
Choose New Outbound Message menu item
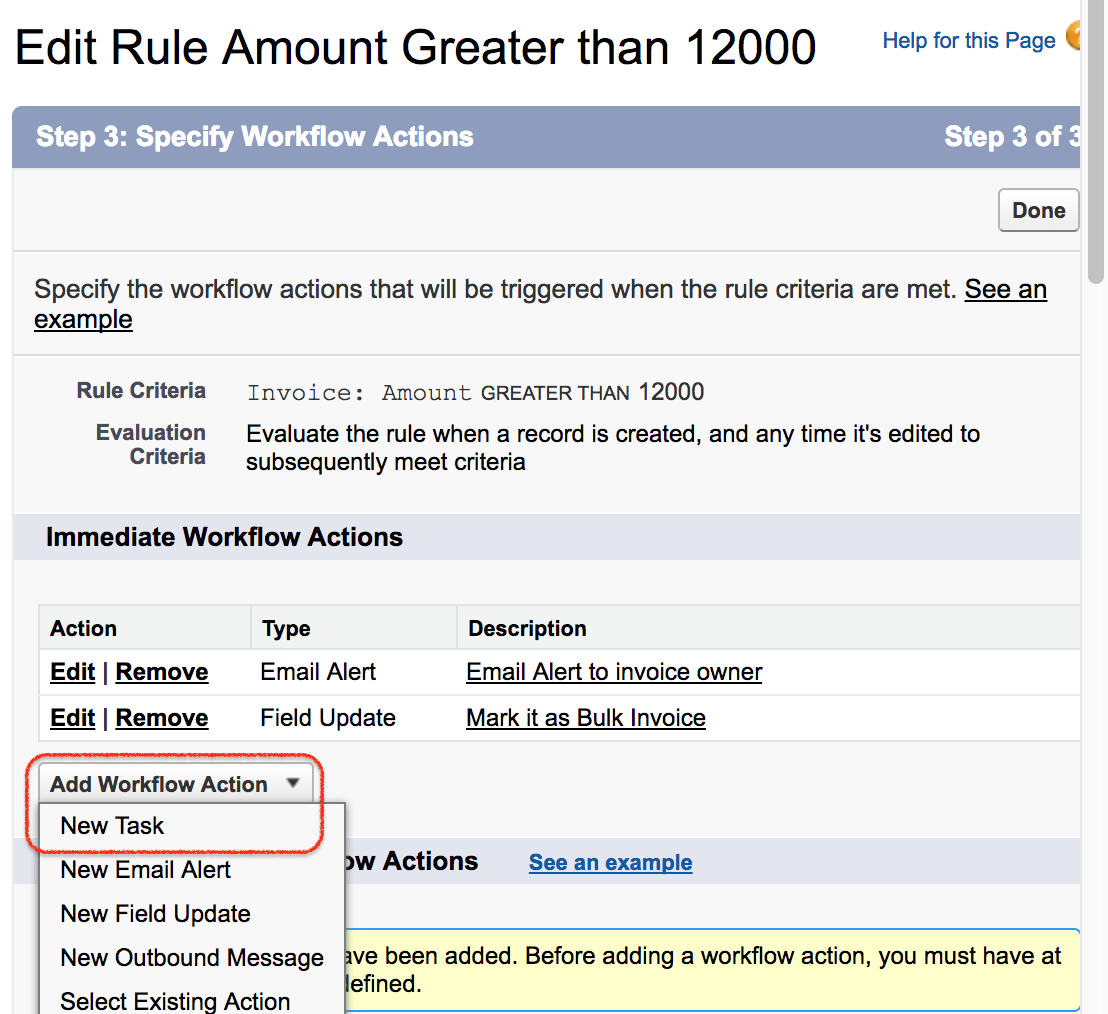coord(192,957)
